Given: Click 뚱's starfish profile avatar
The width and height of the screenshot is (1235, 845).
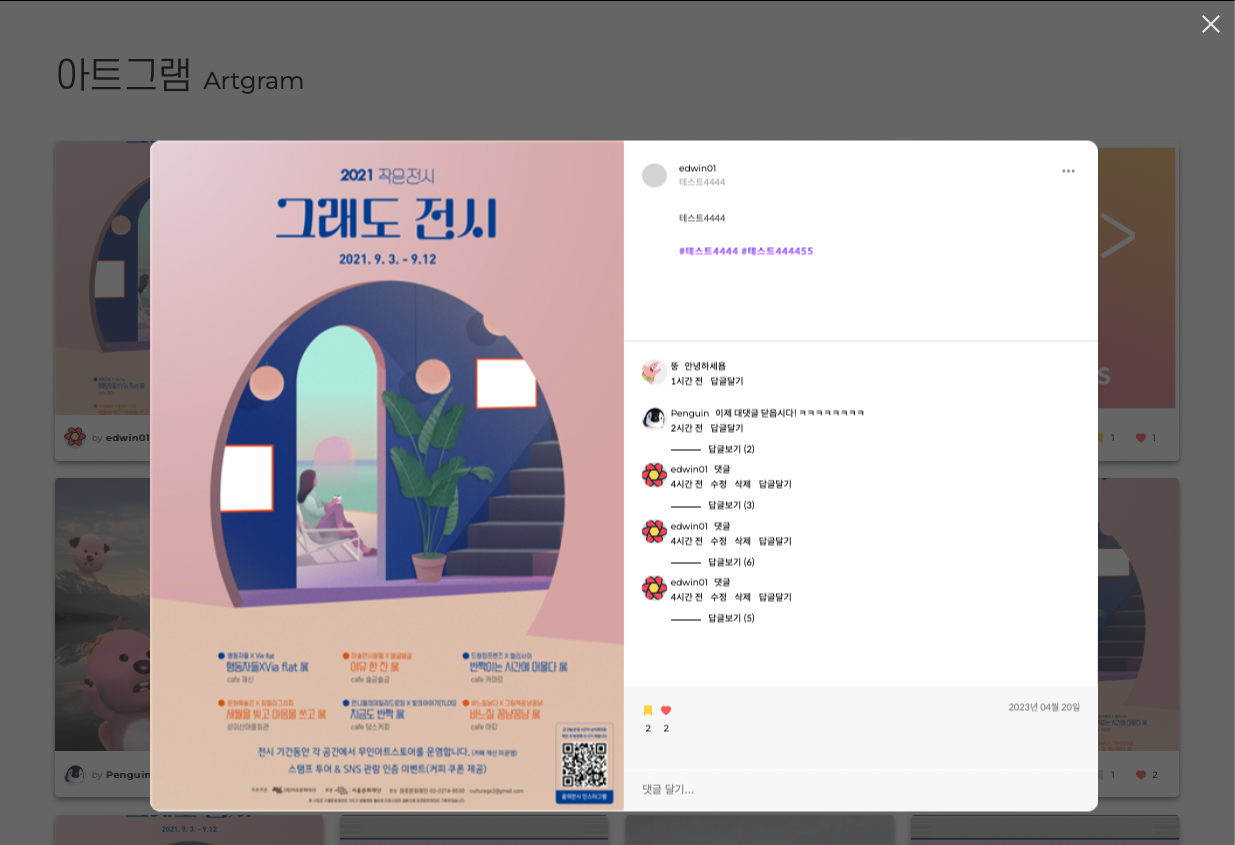Looking at the screenshot, I should coord(654,372).
